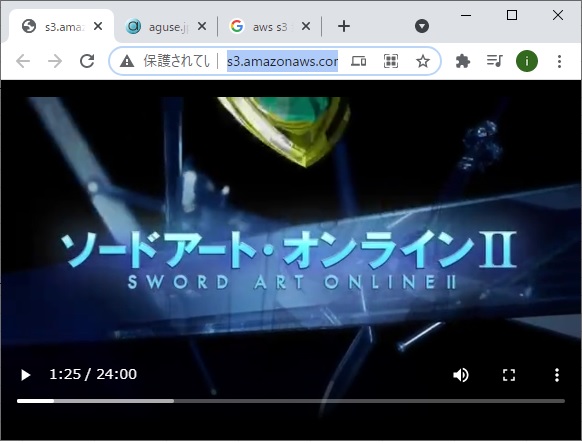This screenshot has height=443, width=582.
Task: Click the 保護されてい security label
Action: [176, 61]
